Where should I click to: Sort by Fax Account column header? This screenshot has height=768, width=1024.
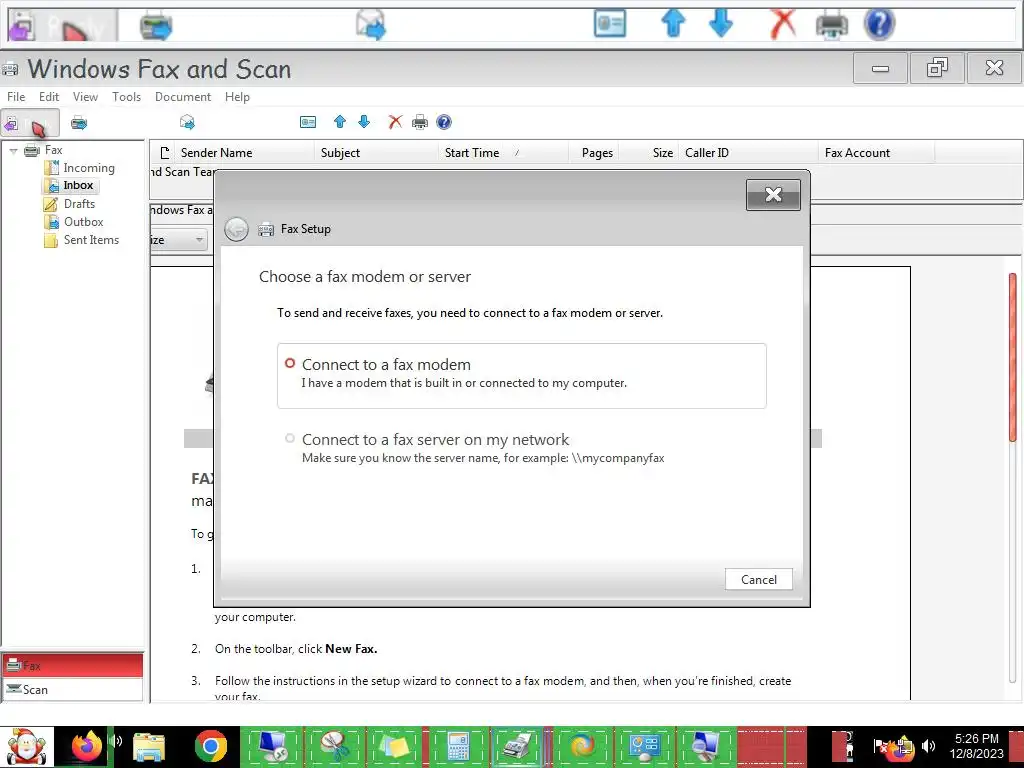tap(876, 153)
